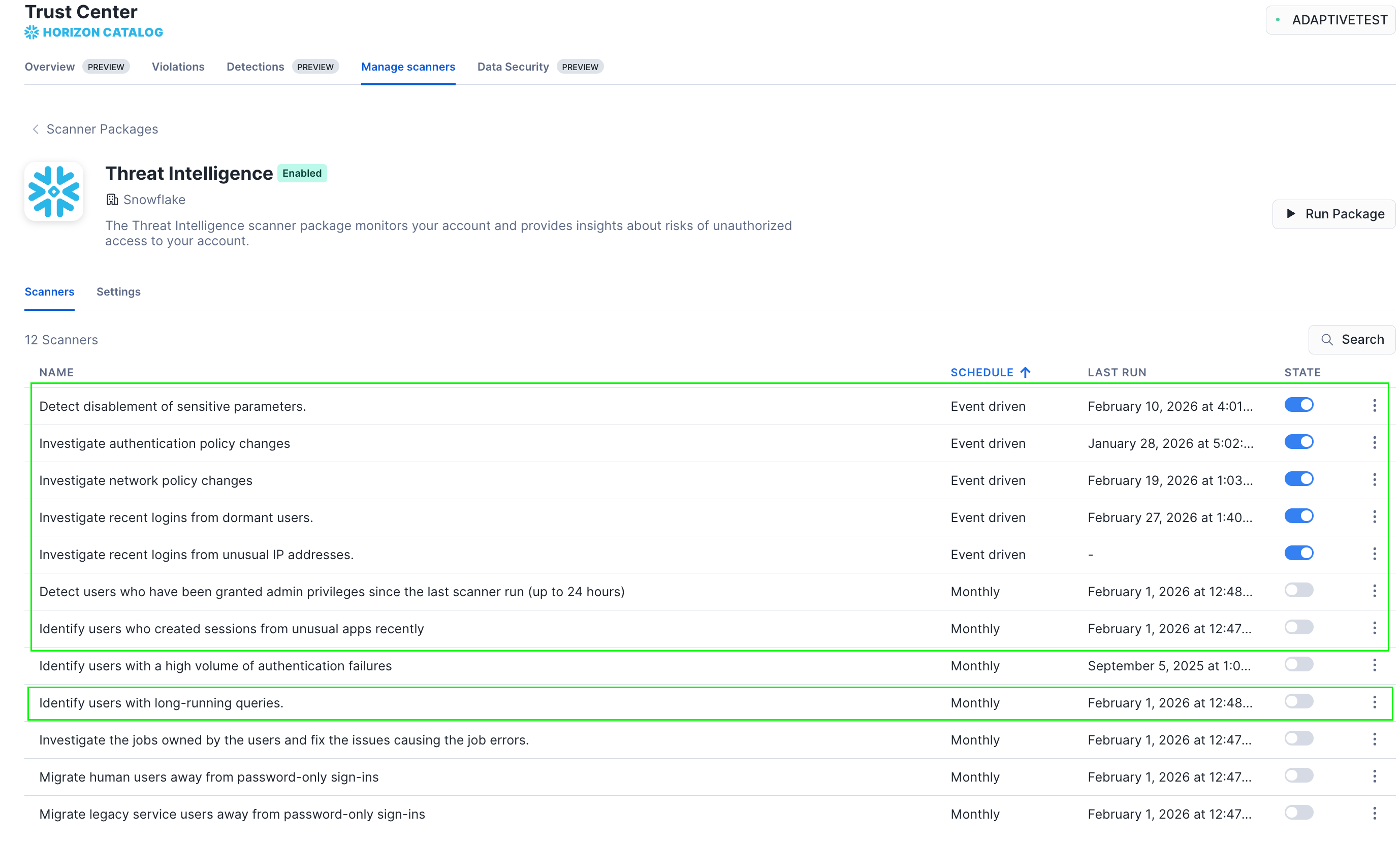This screenshot has height=842, width=1400.
Task: Enable the admin privileges granted scanner toggle
Action: [1298, 591]
